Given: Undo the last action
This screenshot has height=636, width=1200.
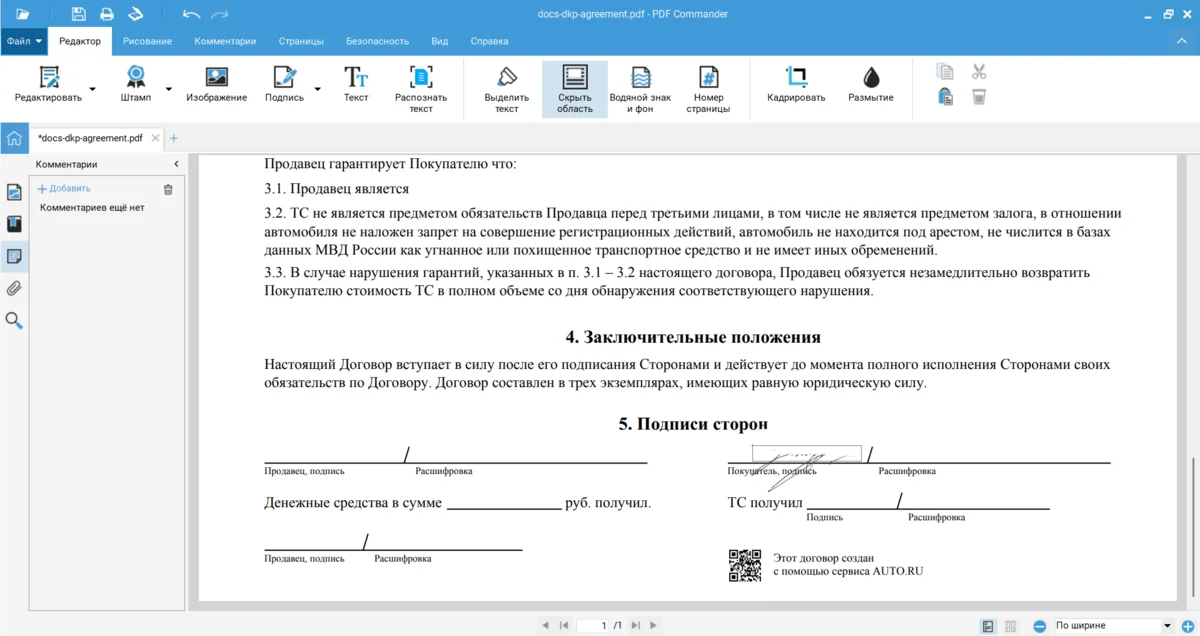Looking at the screenshot, I should point(192,14).
